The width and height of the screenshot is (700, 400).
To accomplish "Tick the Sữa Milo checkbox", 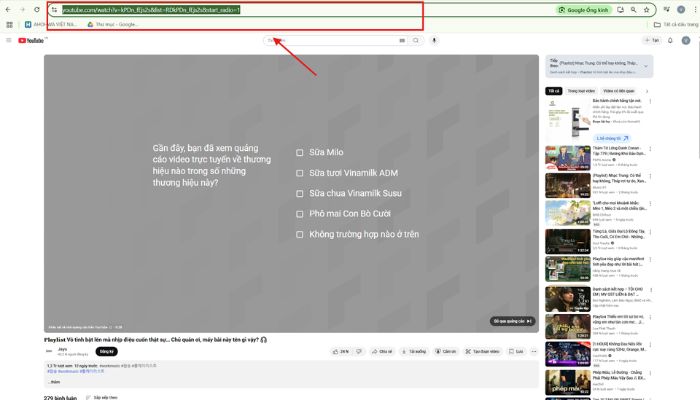I will (x=300, y=153).
